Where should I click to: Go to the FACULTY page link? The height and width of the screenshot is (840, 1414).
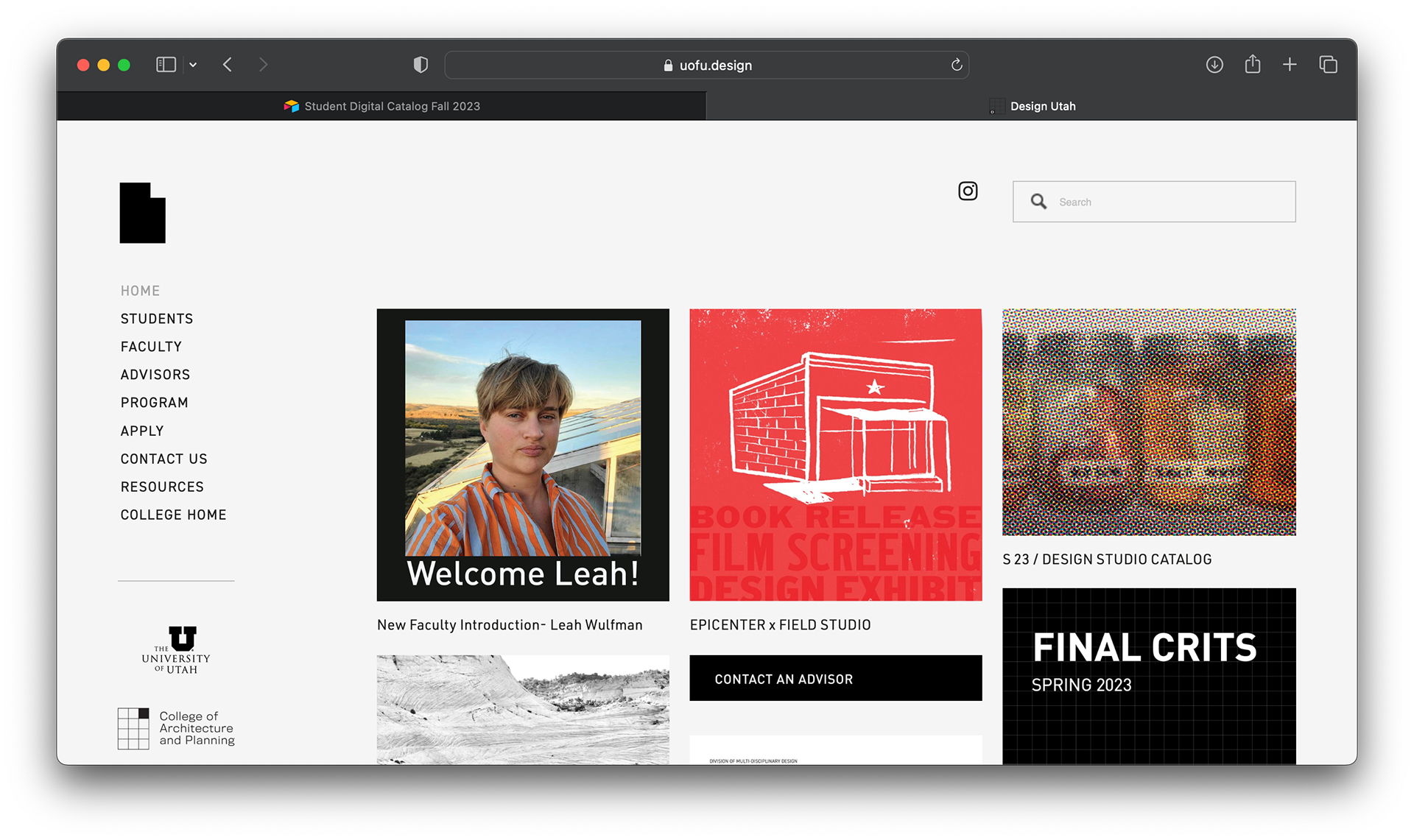click(151, 347)
